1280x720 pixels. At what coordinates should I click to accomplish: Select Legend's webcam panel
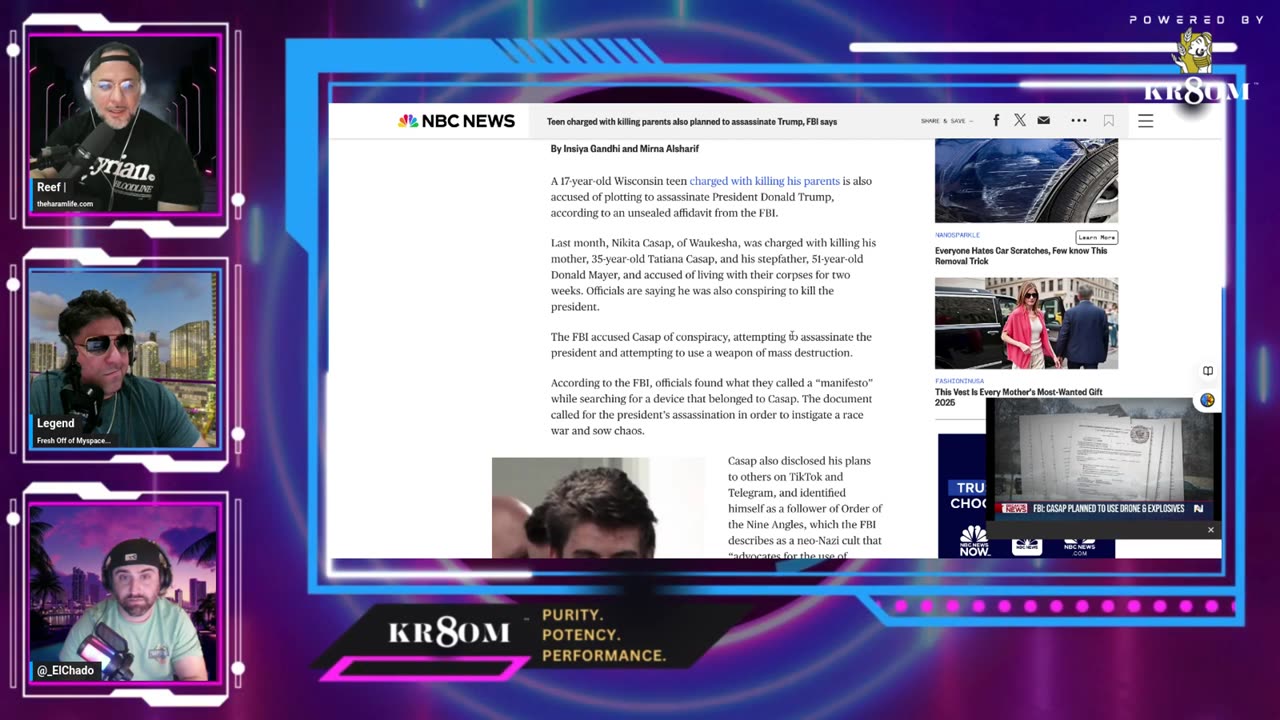pos(124,360)
